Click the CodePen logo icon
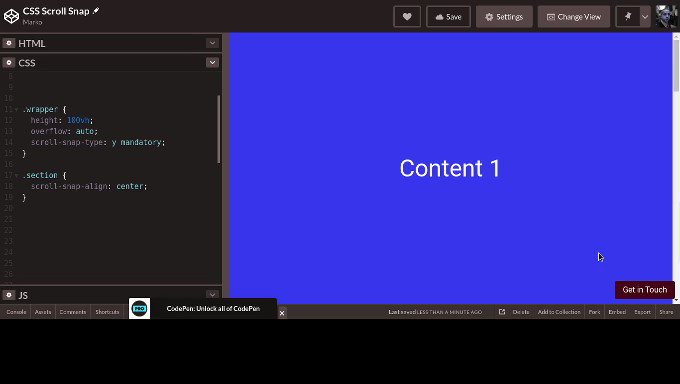Screen dimensions: 680x384 pos(11,16)
